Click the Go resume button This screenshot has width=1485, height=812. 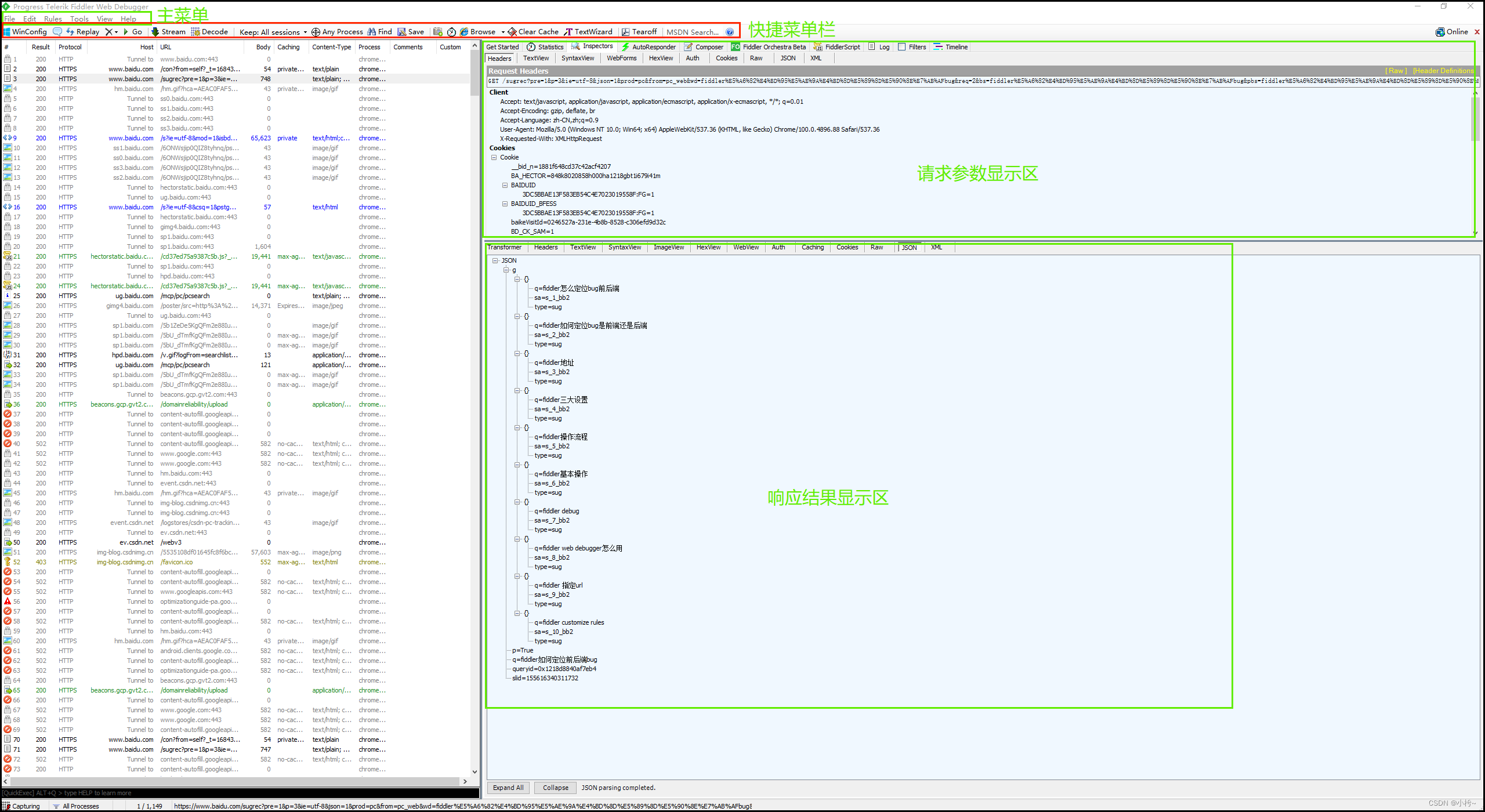pyautogui.click(x=133, y=32)
